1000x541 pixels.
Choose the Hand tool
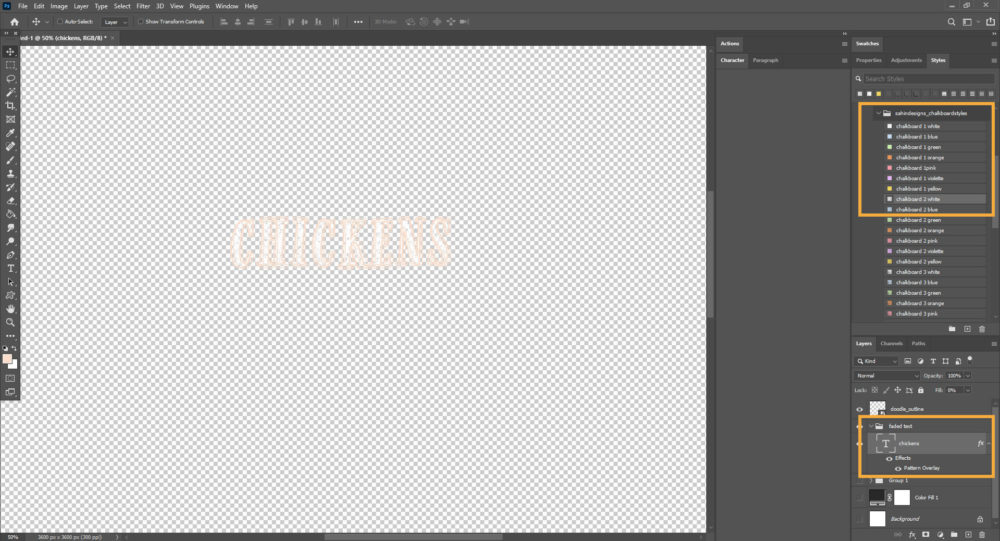pos(11,309)
